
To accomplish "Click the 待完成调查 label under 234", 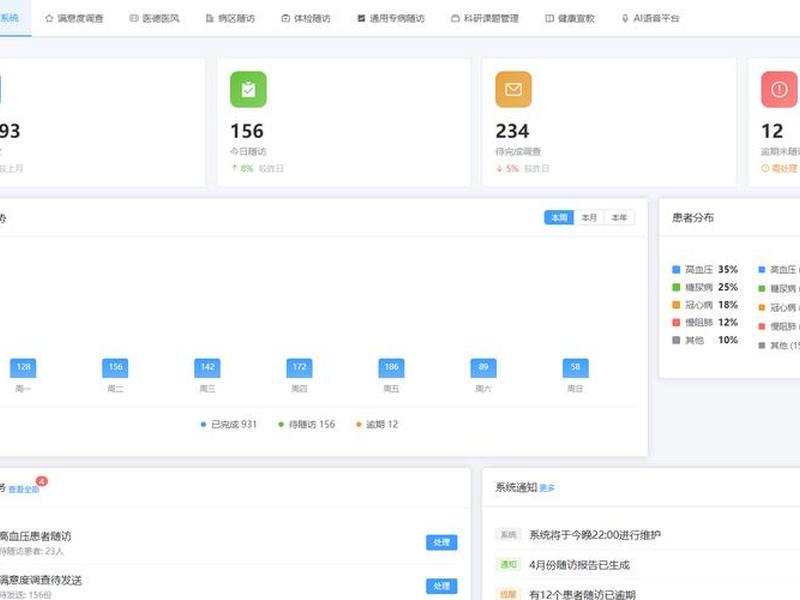I will pyautogui.click(x=518, y=152).
